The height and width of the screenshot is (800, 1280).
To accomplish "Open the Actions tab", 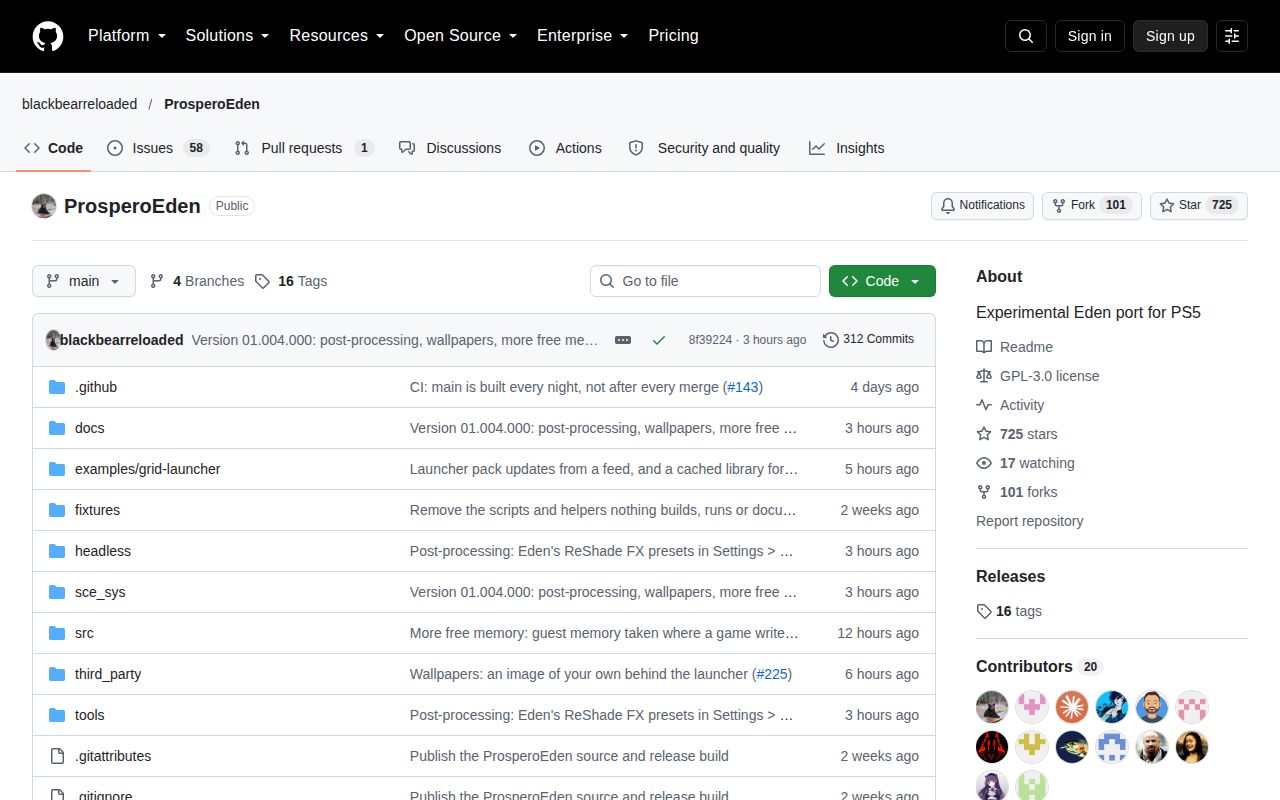I will point(565,148).
